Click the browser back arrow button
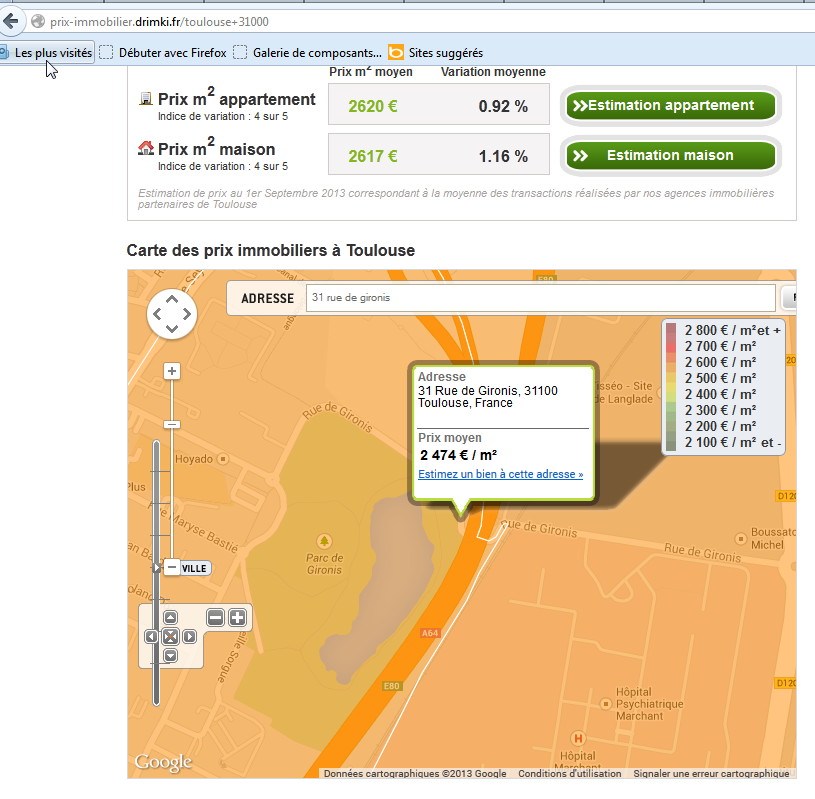 pos(11,21)
